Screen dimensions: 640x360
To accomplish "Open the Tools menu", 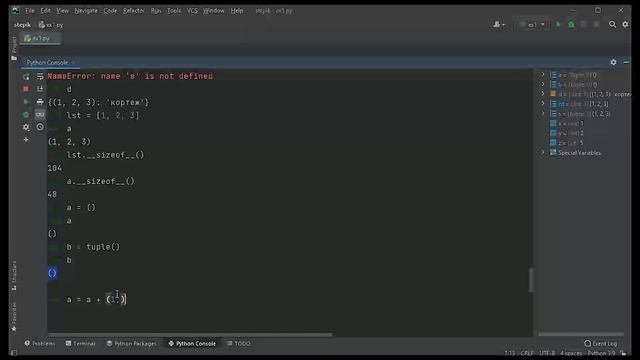I will 174,11.
